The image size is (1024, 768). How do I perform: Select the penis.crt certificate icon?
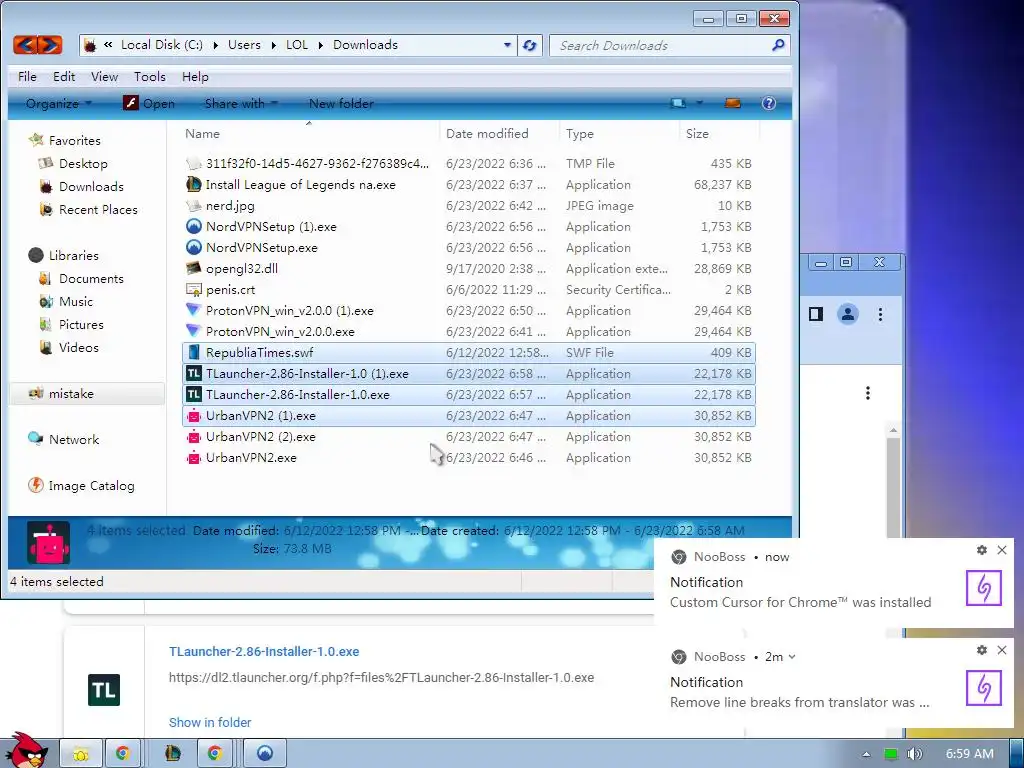193,289
